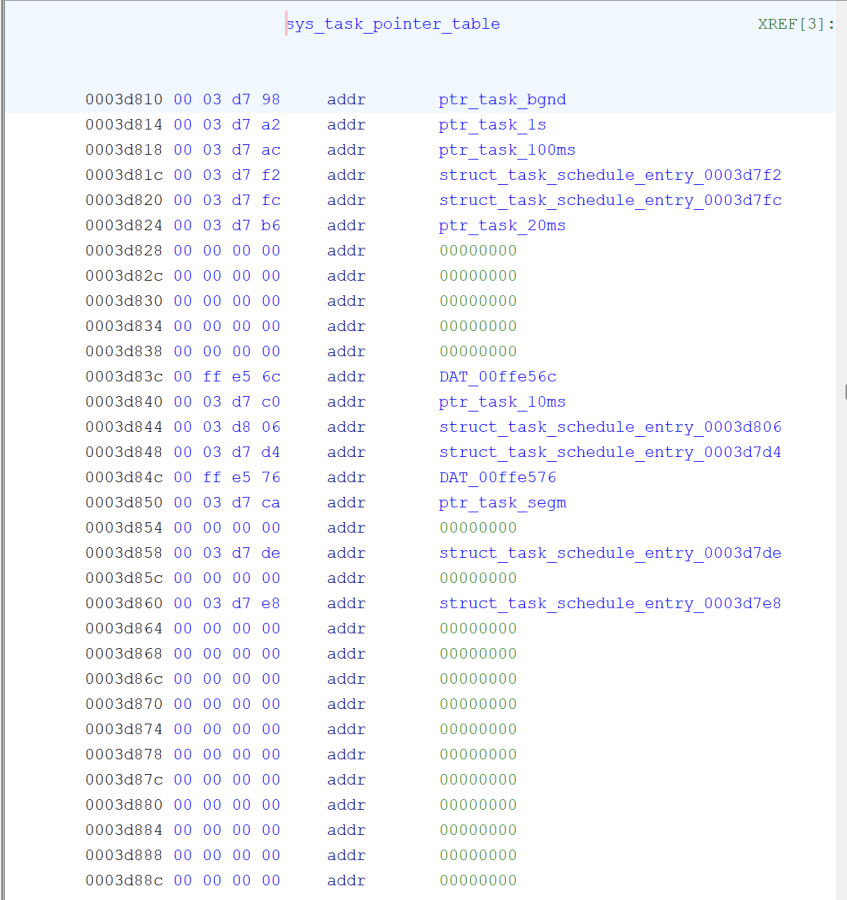Screen dimensions: 847x900
Task: Select address 0003d83c
Action: [124, 377]
